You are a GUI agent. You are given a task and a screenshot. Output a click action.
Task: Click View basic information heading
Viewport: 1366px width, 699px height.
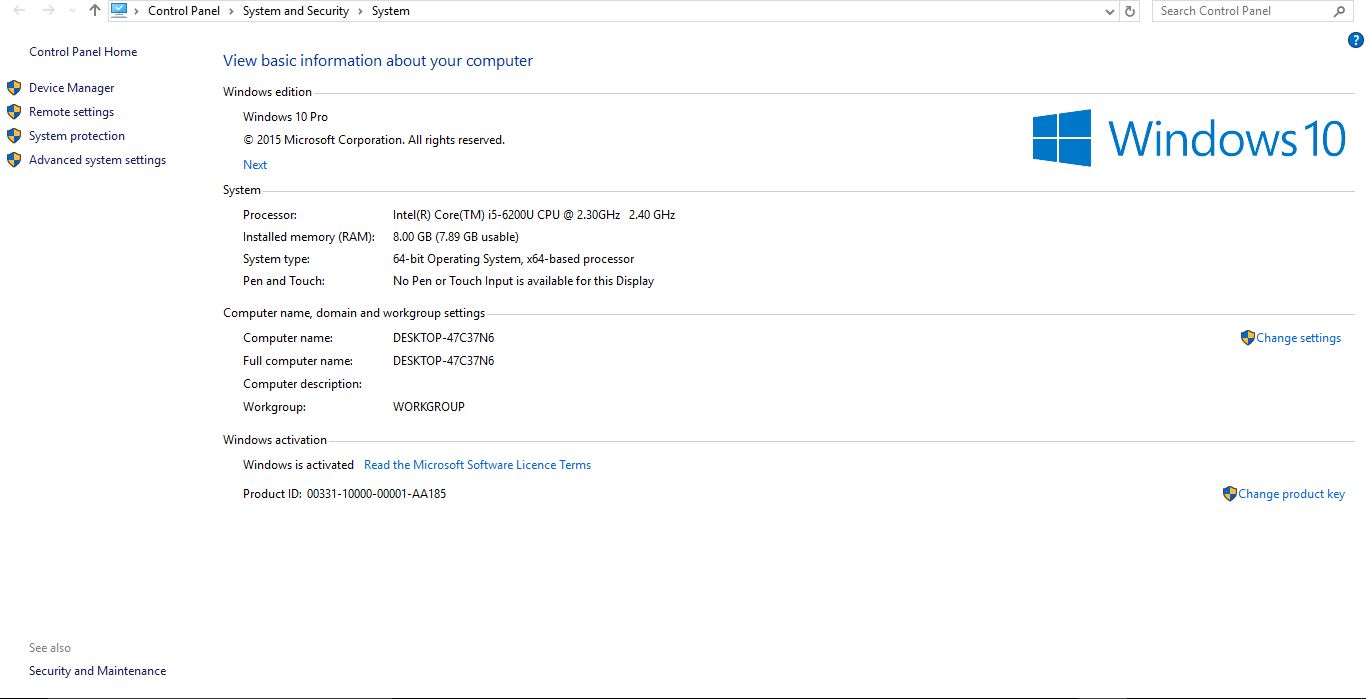pos(378,61)
